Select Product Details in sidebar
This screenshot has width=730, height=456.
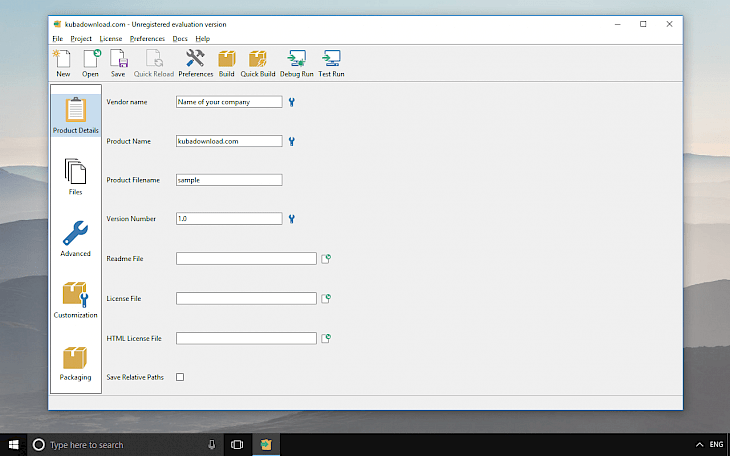pos(75,115)
